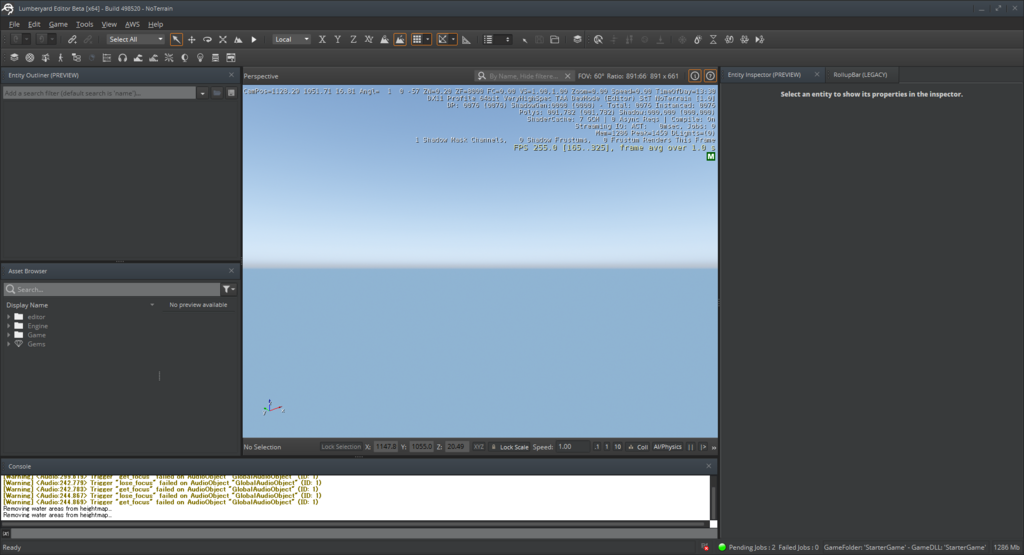The width and height of the screenshot is (1024, 555).
Task: Toggle Snap to Objects and Terrain
Action: click(400, 40)
